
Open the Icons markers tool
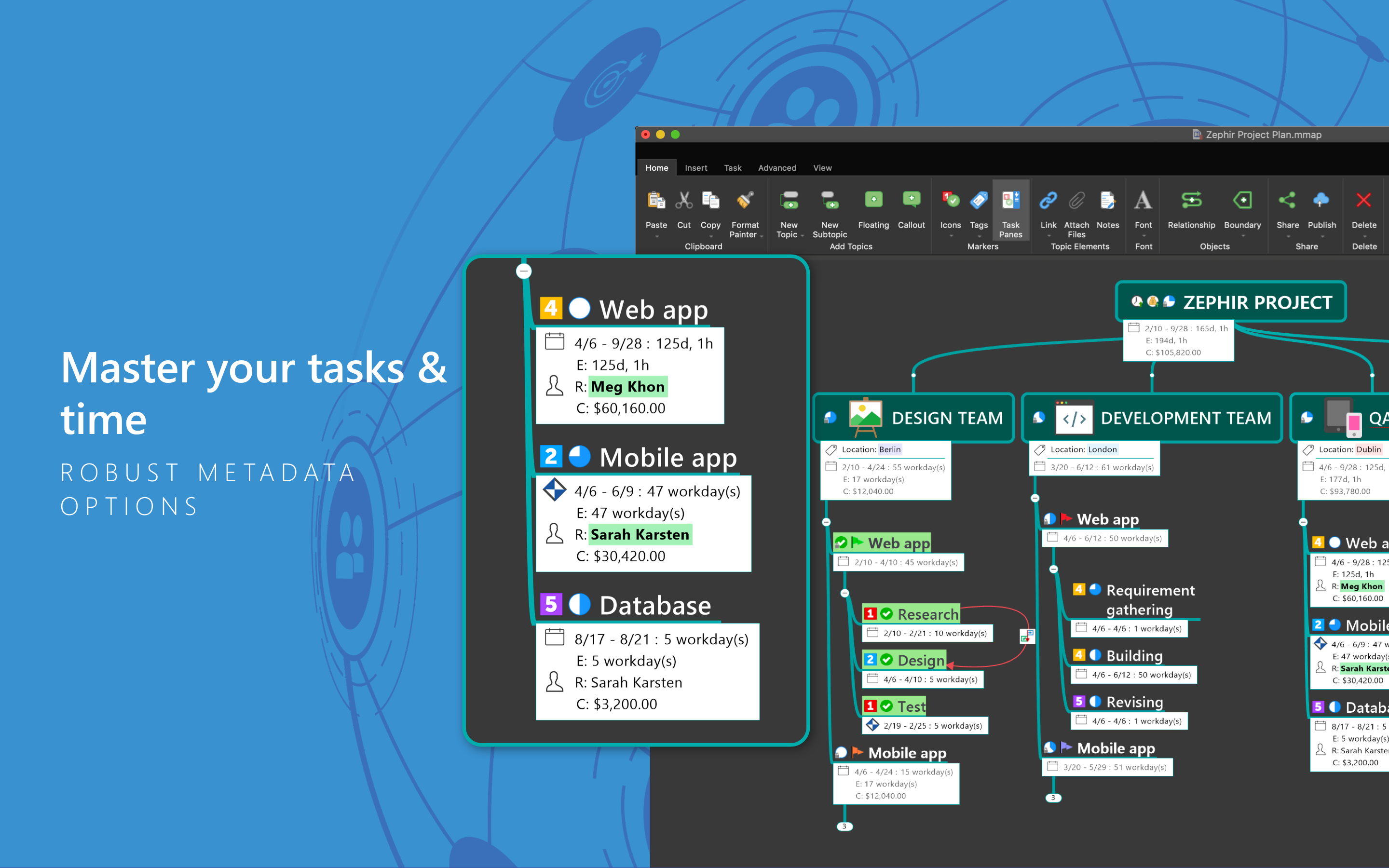pyautogui.click(x=951, y=200)
